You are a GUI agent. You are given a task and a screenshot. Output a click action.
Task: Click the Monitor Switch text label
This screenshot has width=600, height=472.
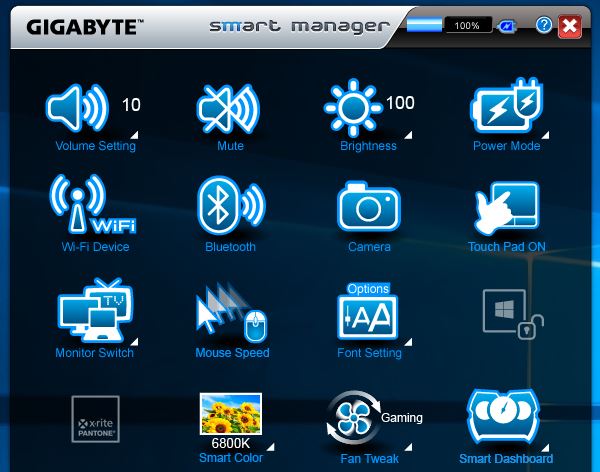point(95,353)
